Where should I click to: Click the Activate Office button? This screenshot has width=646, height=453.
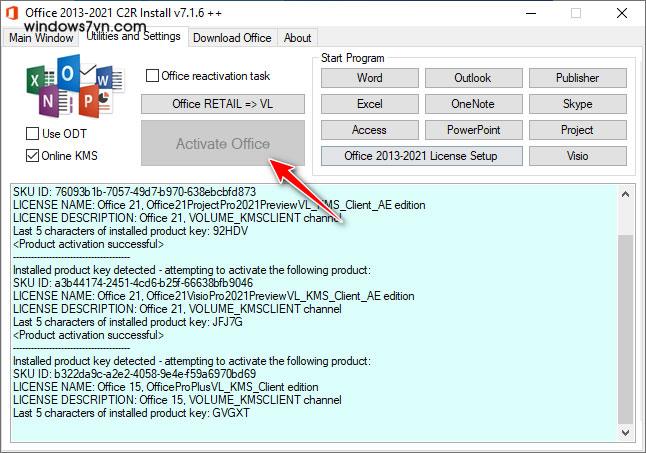(223, 144)
